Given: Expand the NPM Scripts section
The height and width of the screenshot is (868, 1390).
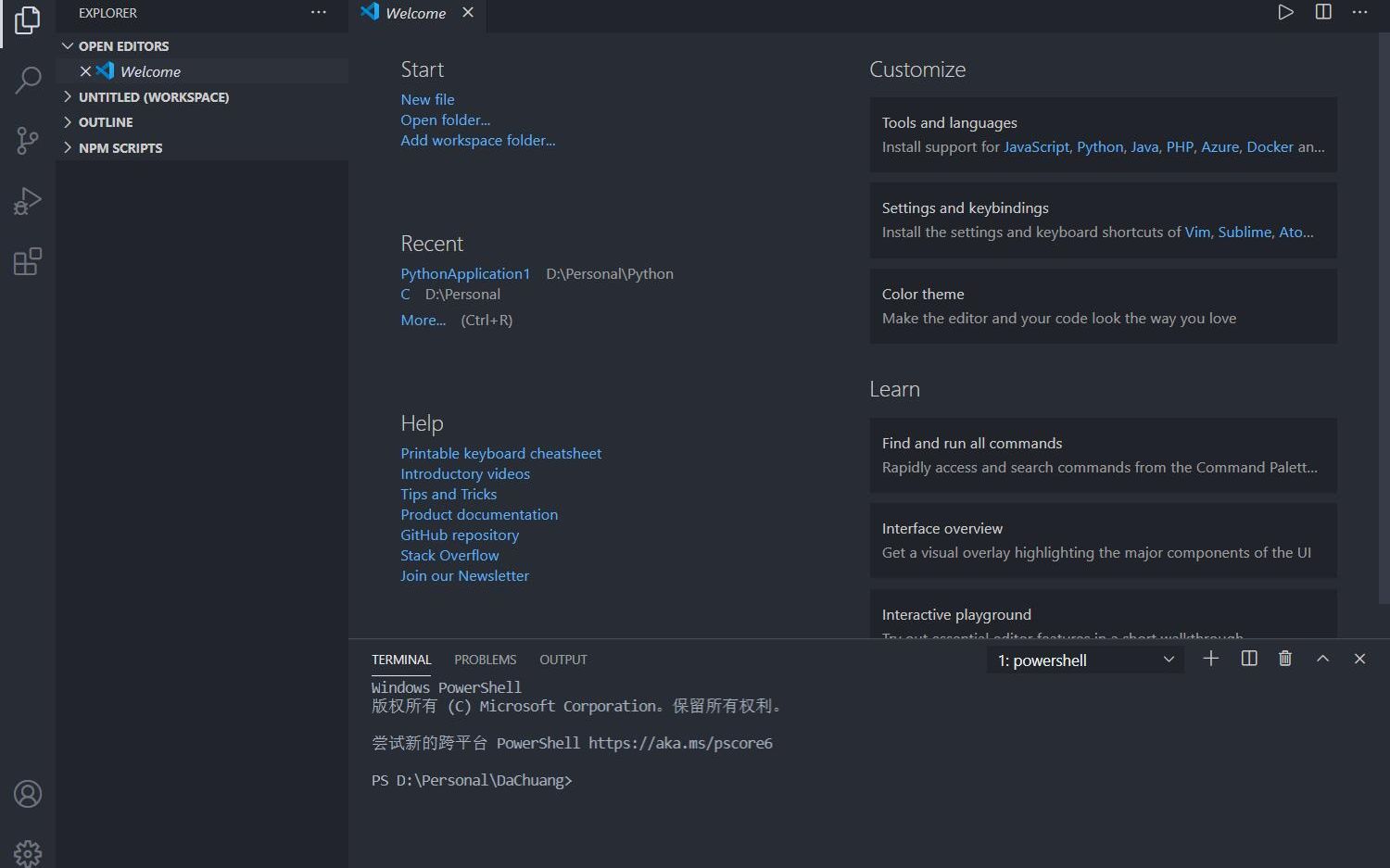Looking at the screenshot, I should 202,148.
